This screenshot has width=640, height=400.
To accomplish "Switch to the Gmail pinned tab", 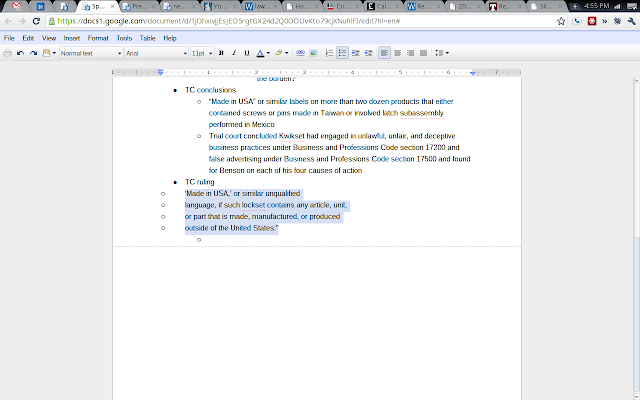I will tap(17, 6).
